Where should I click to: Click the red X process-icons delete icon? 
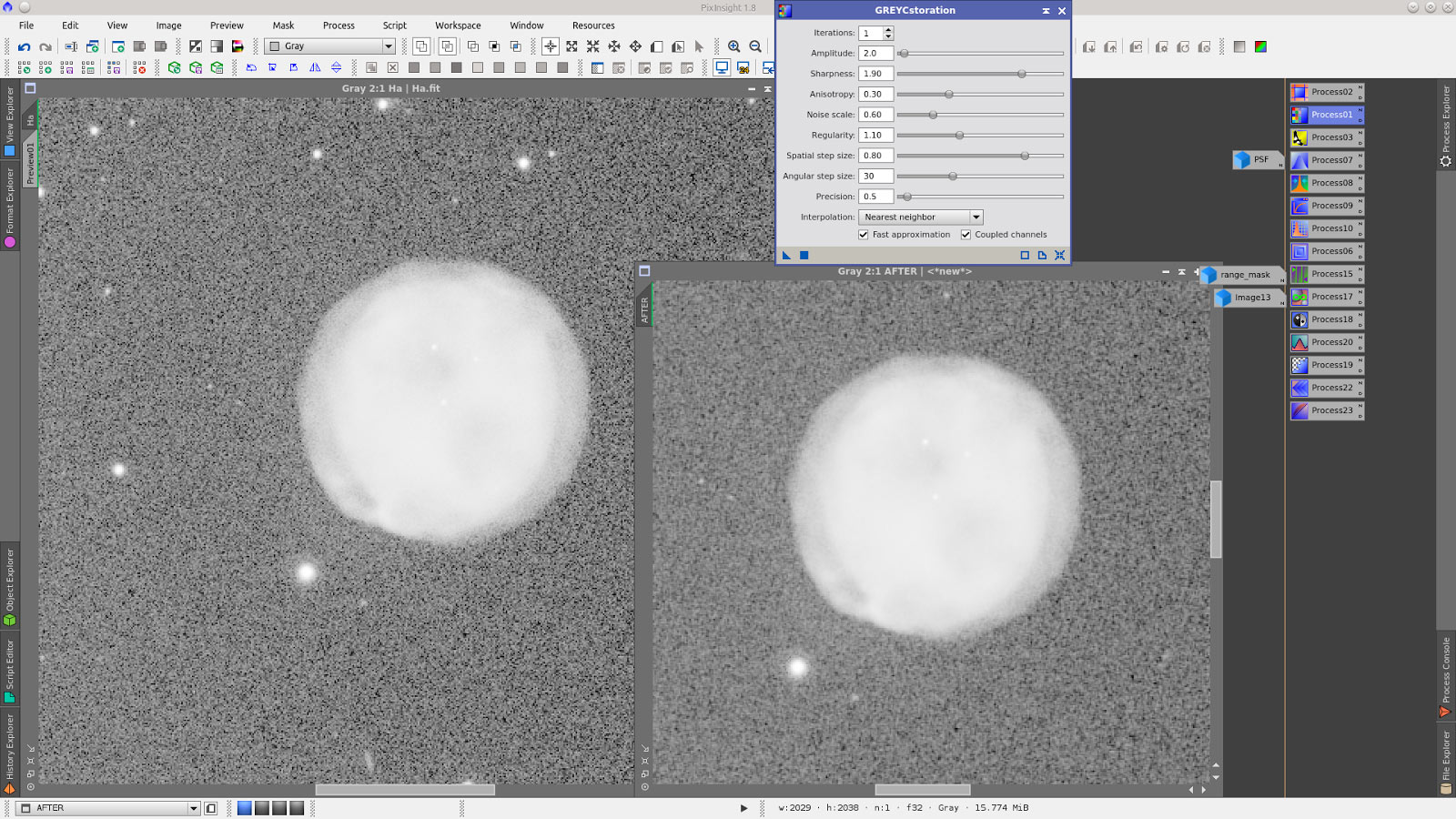coord(139,67)
